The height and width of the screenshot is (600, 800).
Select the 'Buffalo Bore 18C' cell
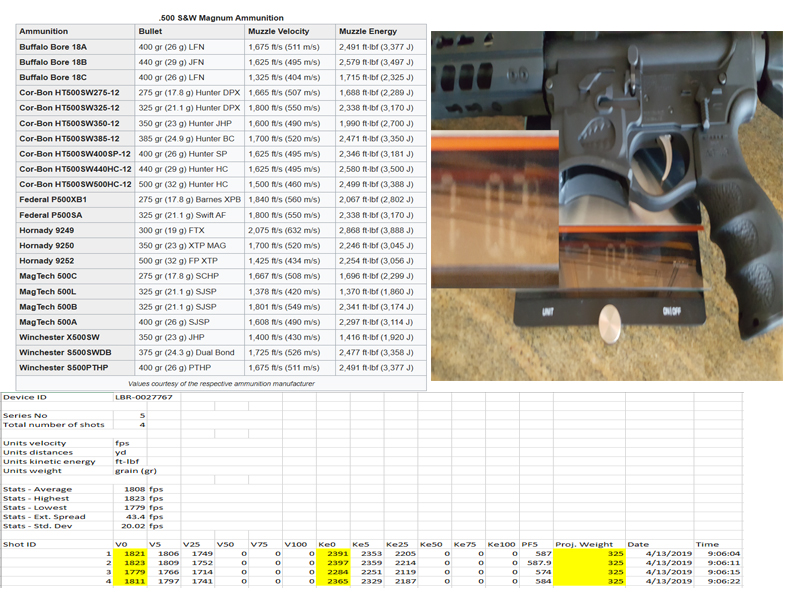75,78
